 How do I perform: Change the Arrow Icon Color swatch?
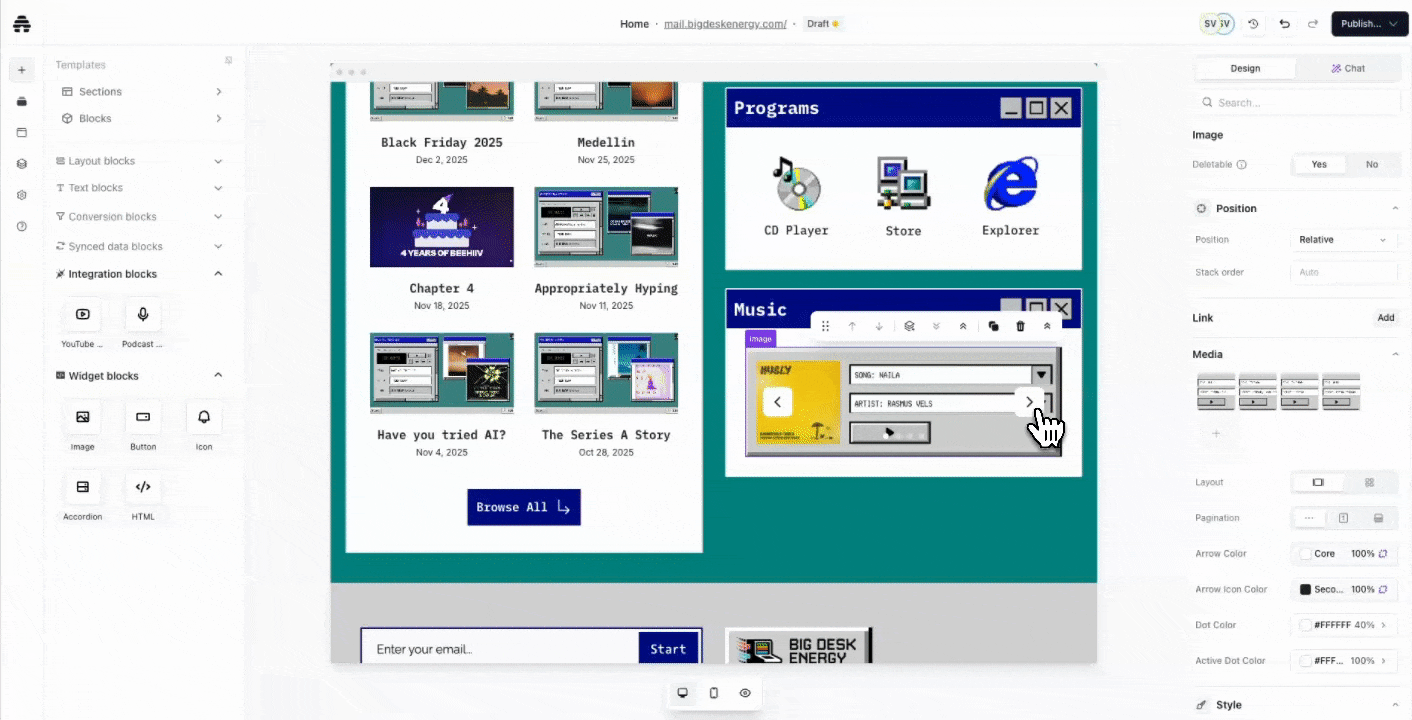pyautogui.click(x=1305, y=590)
